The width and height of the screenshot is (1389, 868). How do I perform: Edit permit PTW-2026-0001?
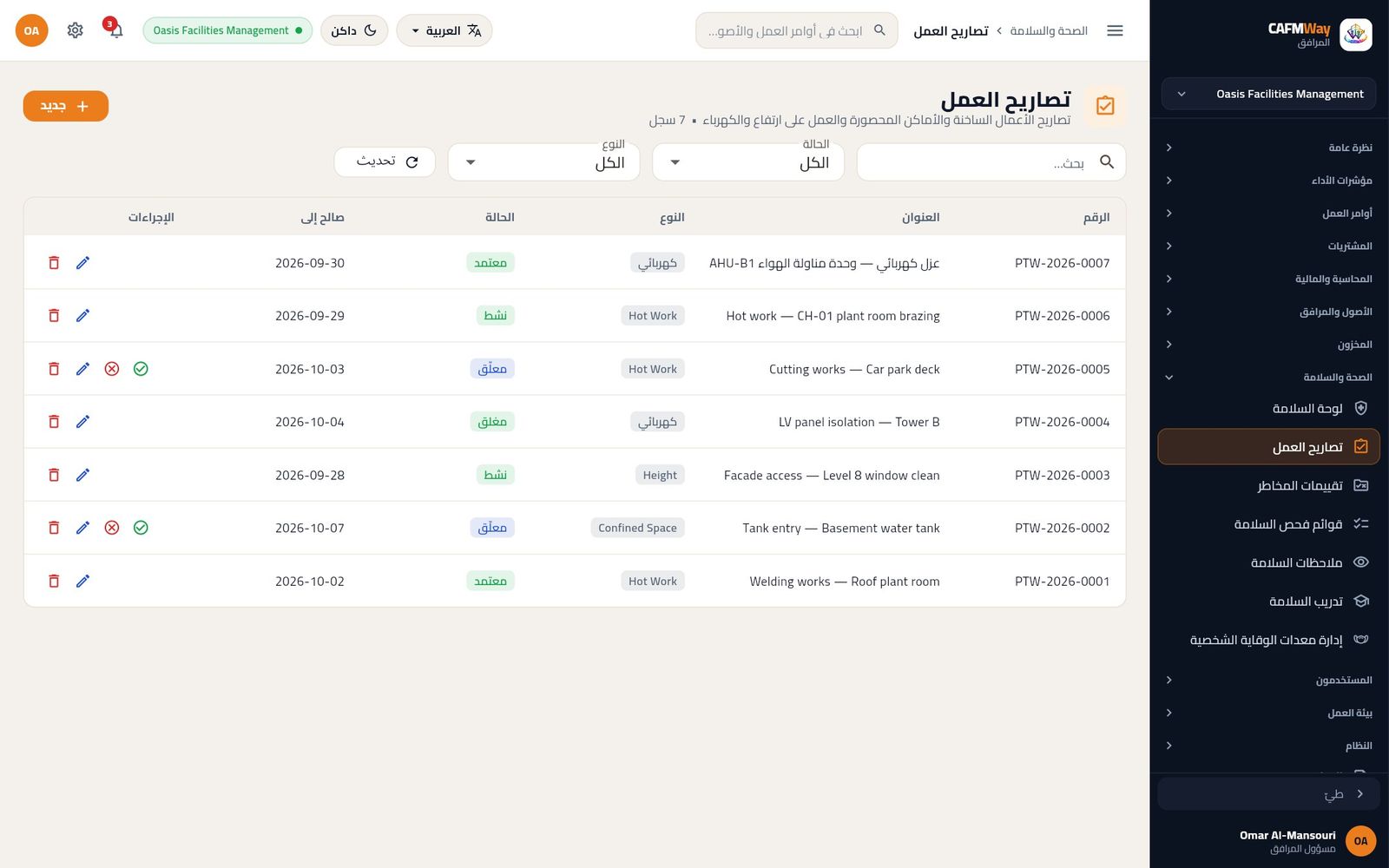point(82,581)
